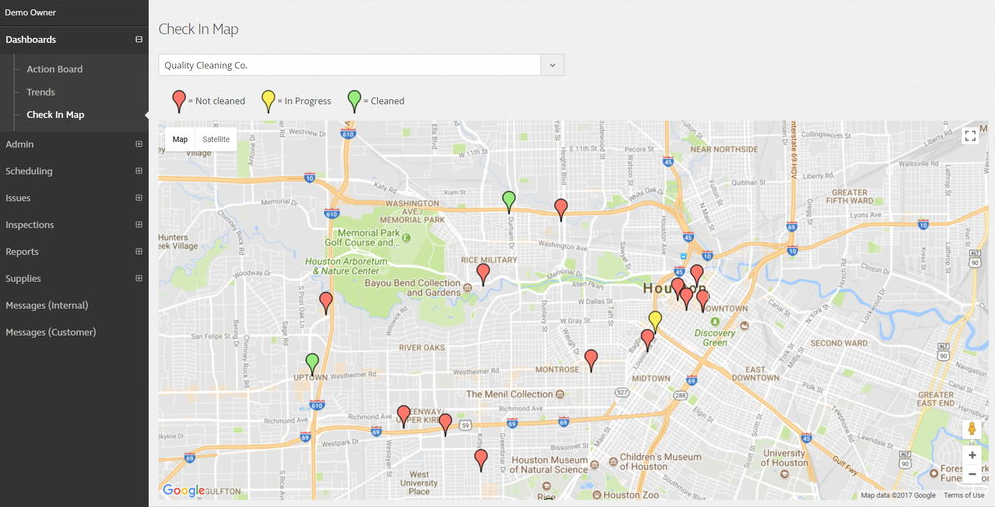Viewport: 995px width, 507px height.
Task: Click the red pin near S Post Oak Ln
Action: coord(326,302)
